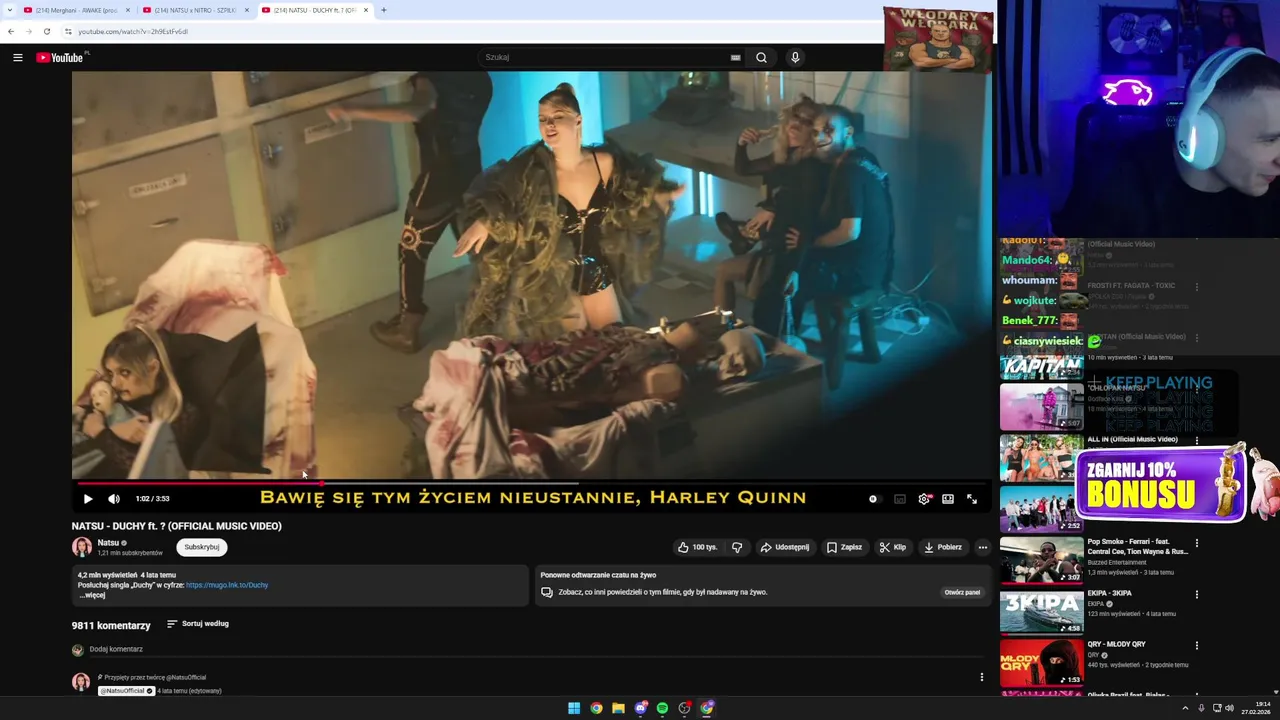1280x720 pixels.
Task: Like the video (100 tys.)
Action: (697, 547)
